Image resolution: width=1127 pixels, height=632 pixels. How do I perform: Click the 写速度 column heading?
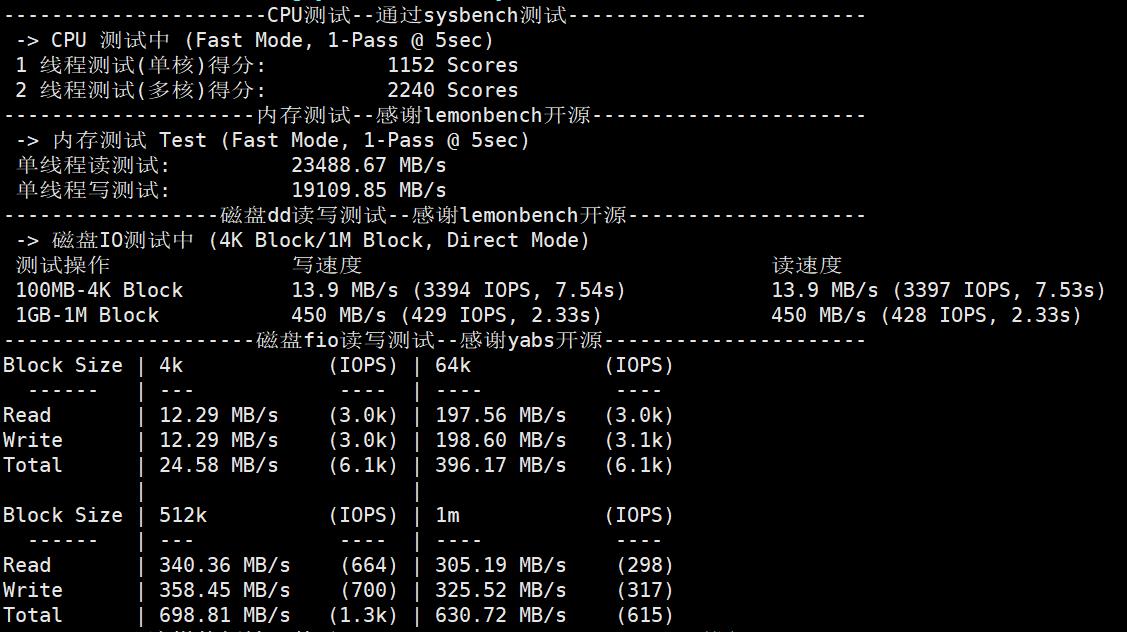click(326, 265)
